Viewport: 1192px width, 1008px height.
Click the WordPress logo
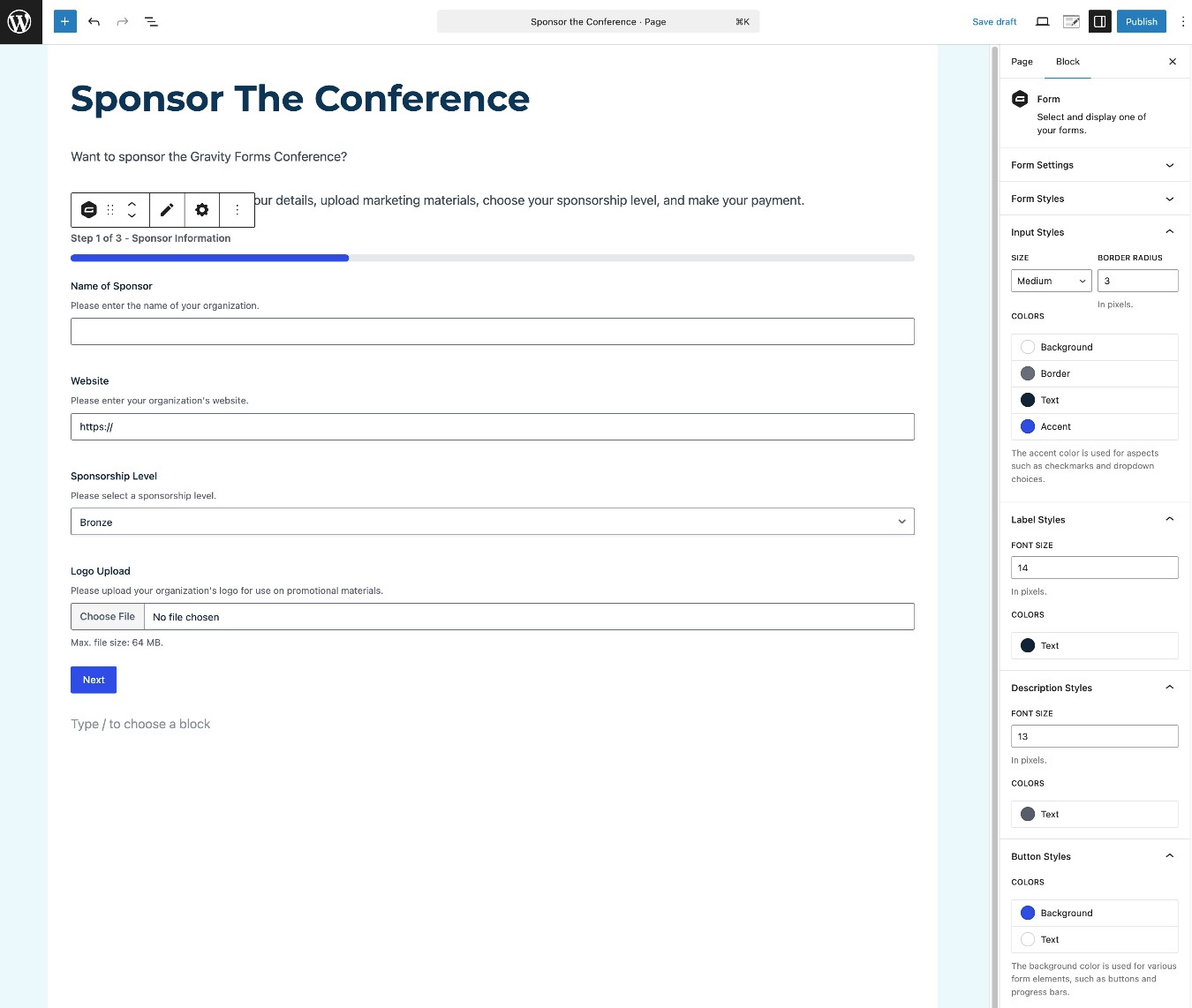point(19,21)
